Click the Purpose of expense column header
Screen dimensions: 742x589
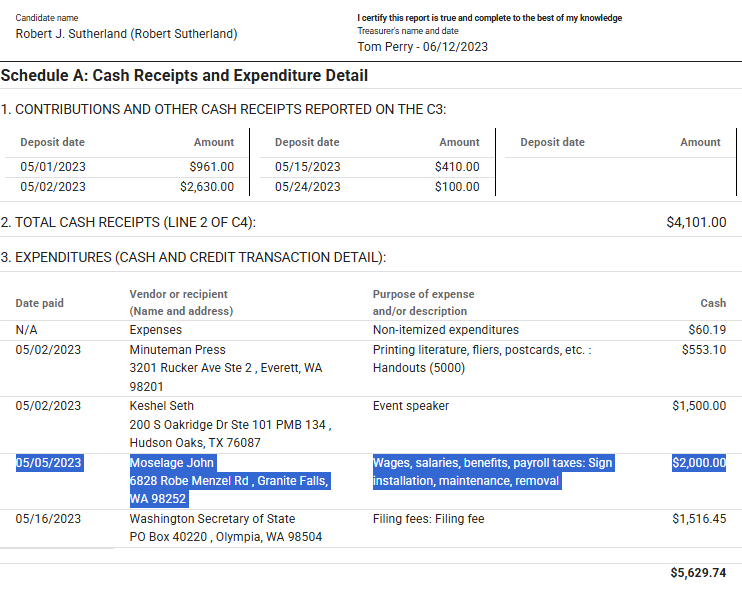(x=424, y=303)
